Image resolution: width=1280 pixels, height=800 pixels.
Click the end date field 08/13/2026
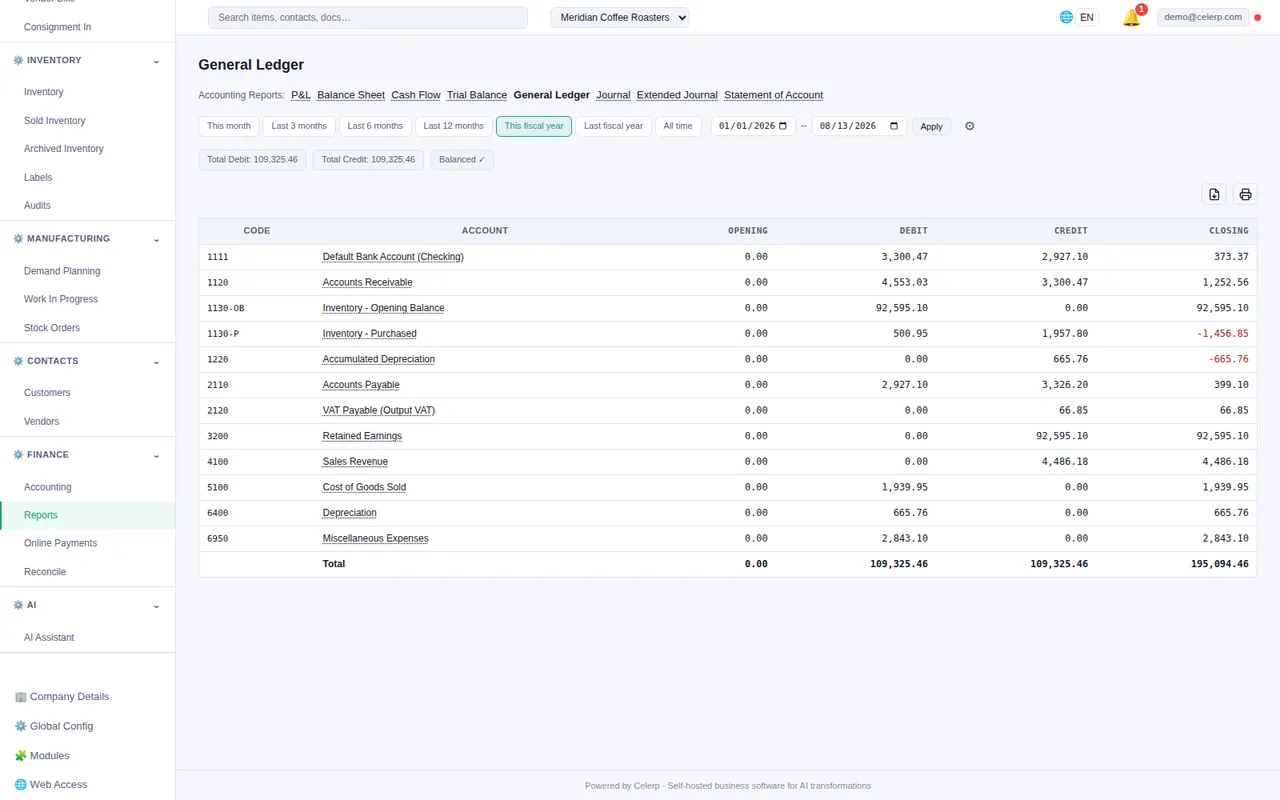(x=860, y=126)
